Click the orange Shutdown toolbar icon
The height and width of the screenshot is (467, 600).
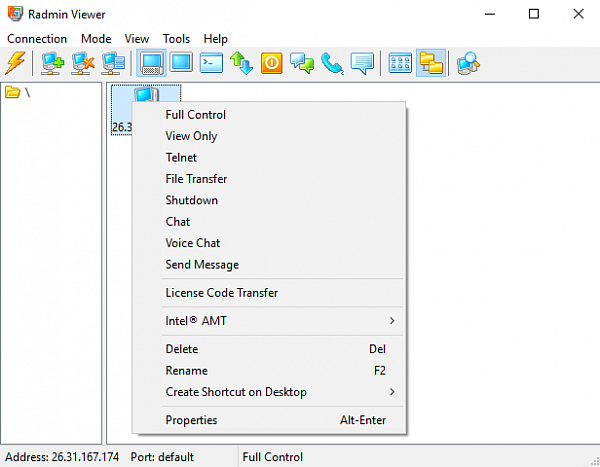coord(272,63)
